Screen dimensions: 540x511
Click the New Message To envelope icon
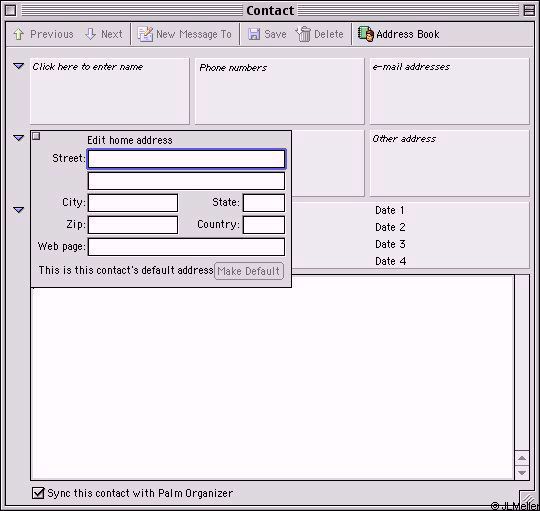[x=145, y=34]
